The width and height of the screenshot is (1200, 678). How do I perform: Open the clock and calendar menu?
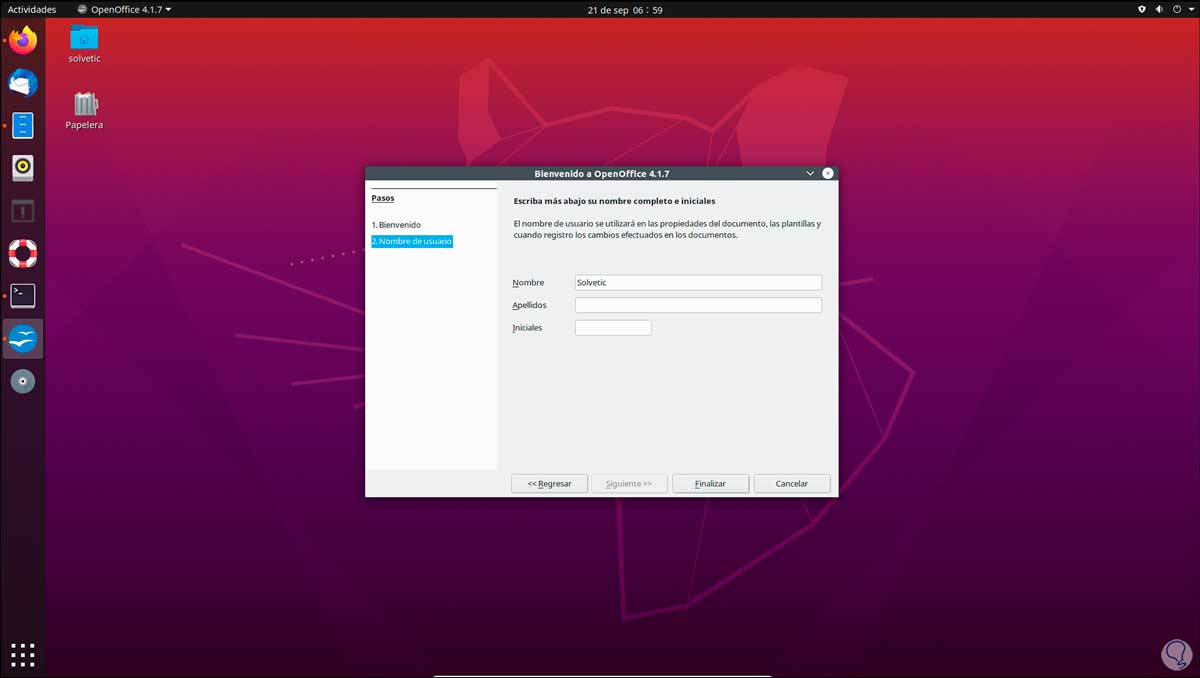(626, 10)
